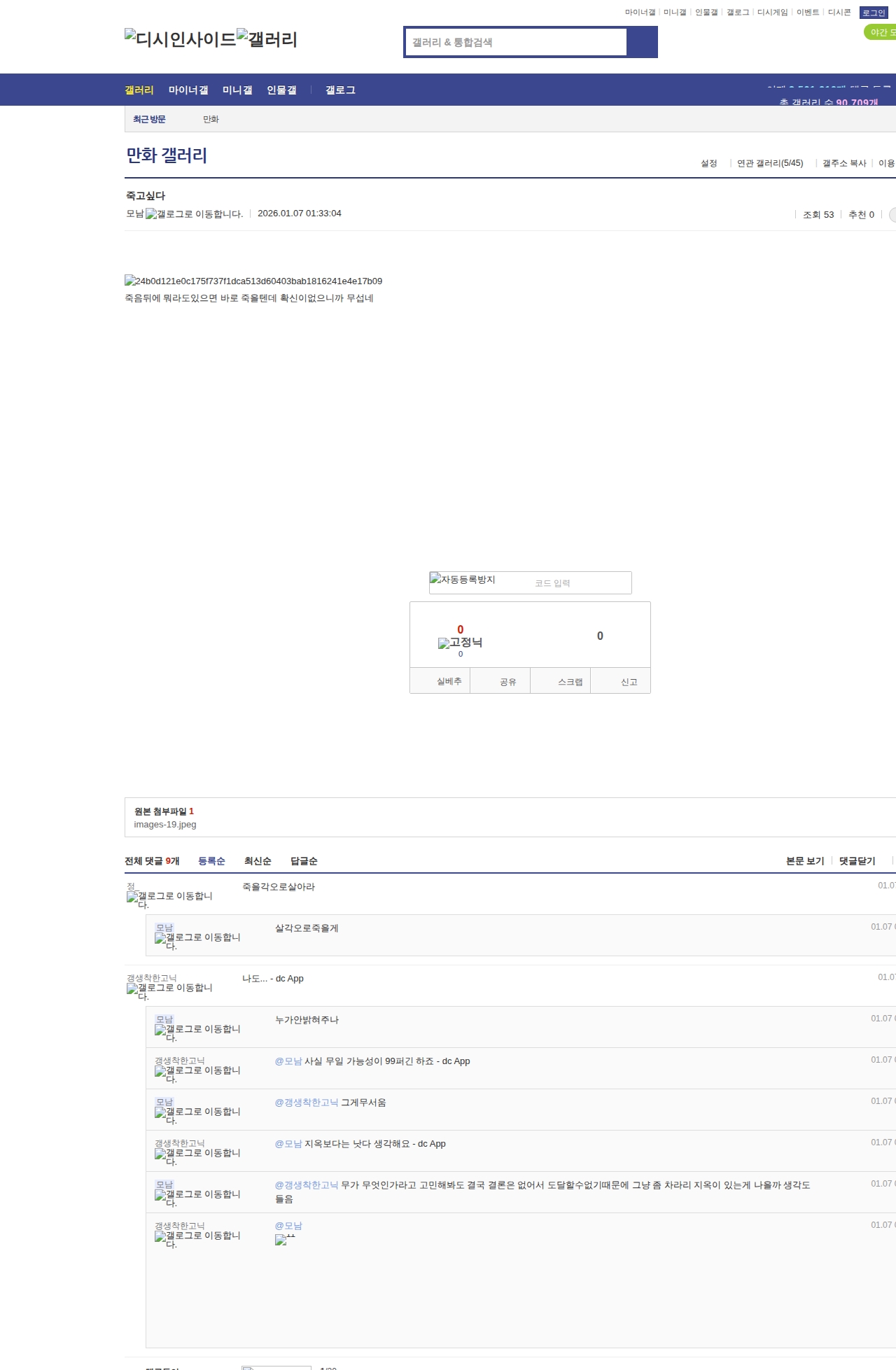Click the 스크랩 scrap button
The height and width of the screenshot is (1370, 896).
[x=570, y=682]
